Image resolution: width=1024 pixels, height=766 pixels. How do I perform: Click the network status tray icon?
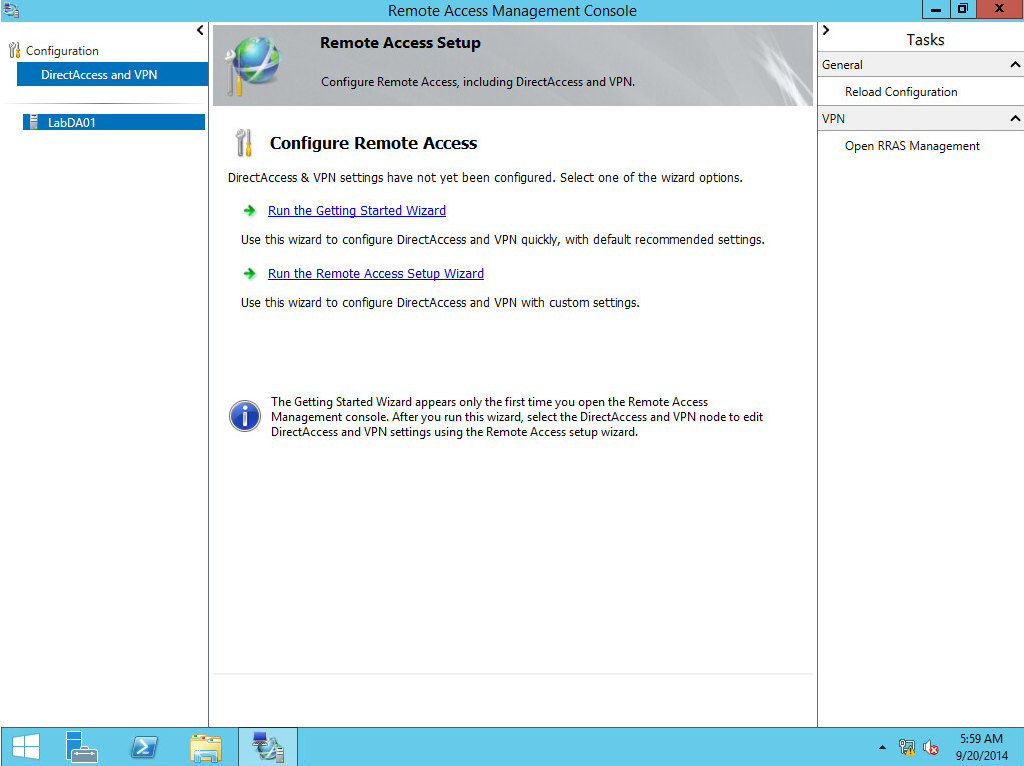pos(906,747)
